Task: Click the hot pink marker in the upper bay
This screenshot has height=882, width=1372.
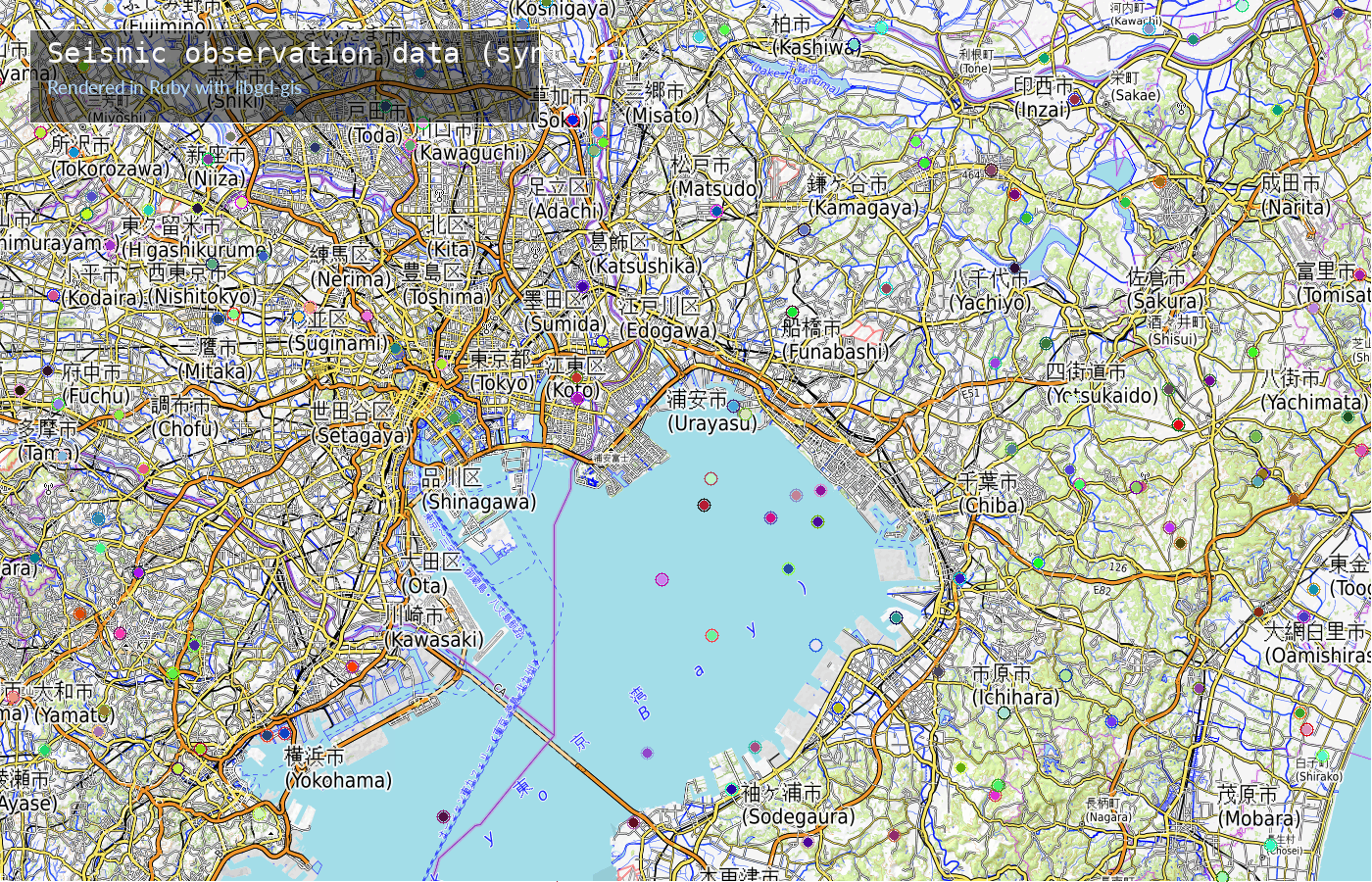Action: [x=770, y=517]
